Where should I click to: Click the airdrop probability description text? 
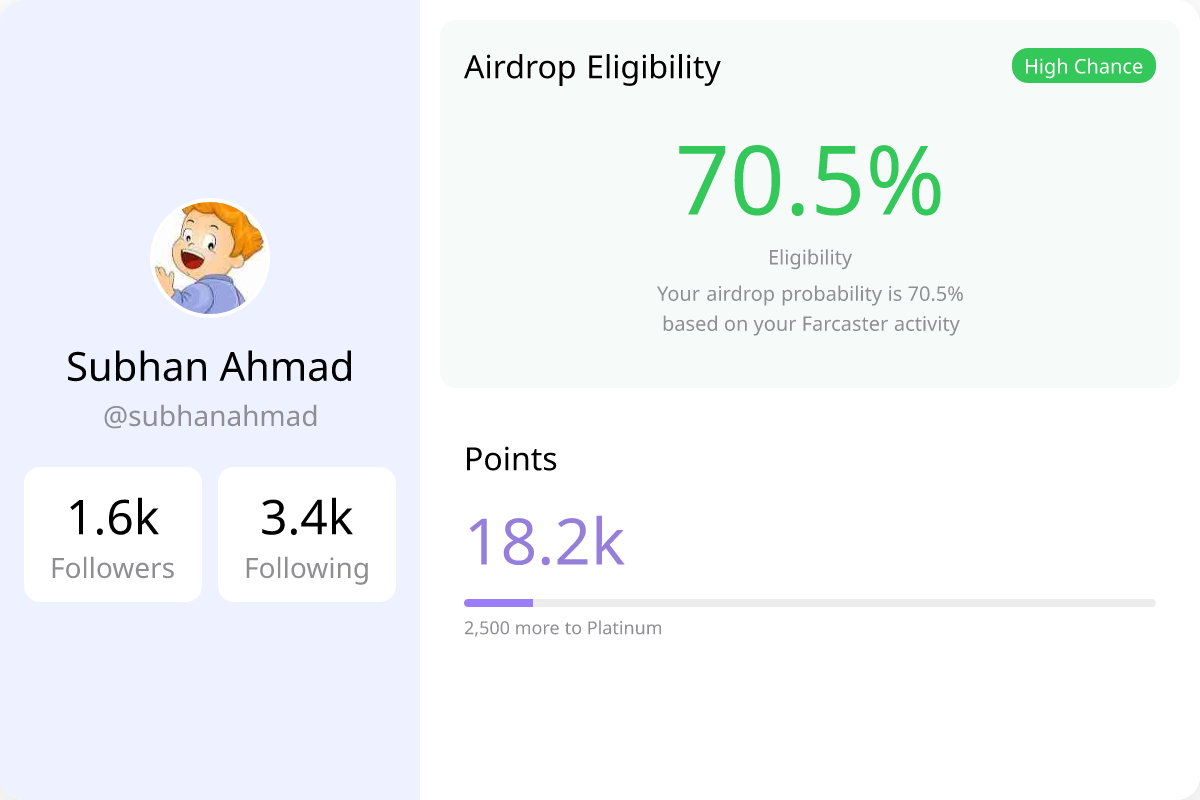(x=810, y=294)
